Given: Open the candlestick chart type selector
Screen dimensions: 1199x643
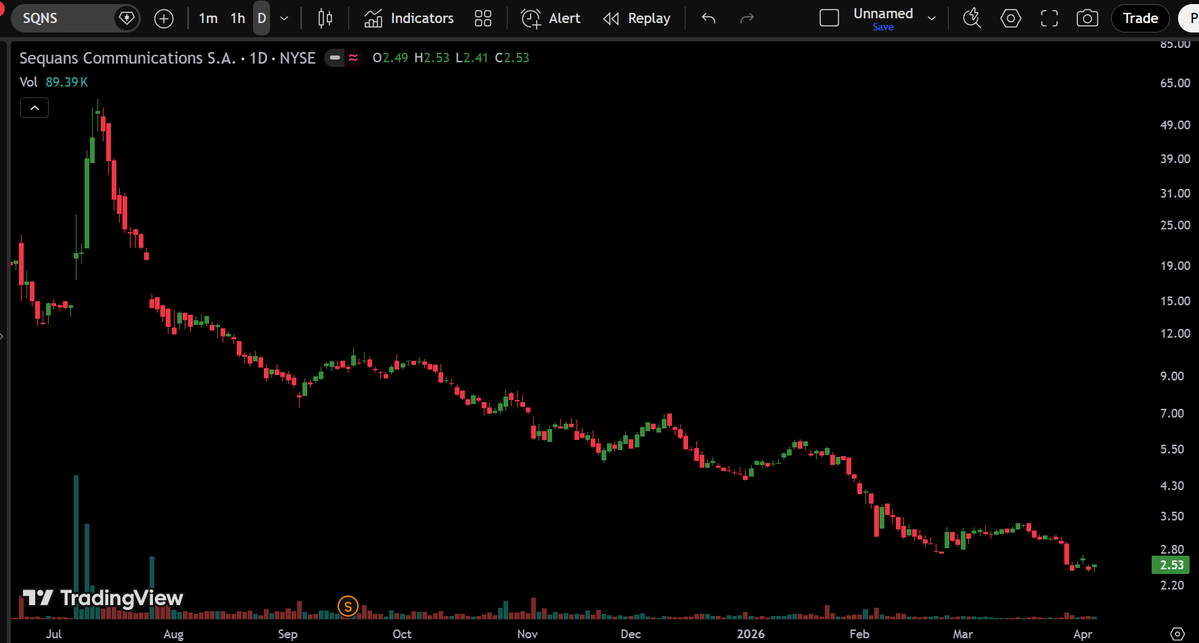Looking at the screenshot, I should pos(325,18).
